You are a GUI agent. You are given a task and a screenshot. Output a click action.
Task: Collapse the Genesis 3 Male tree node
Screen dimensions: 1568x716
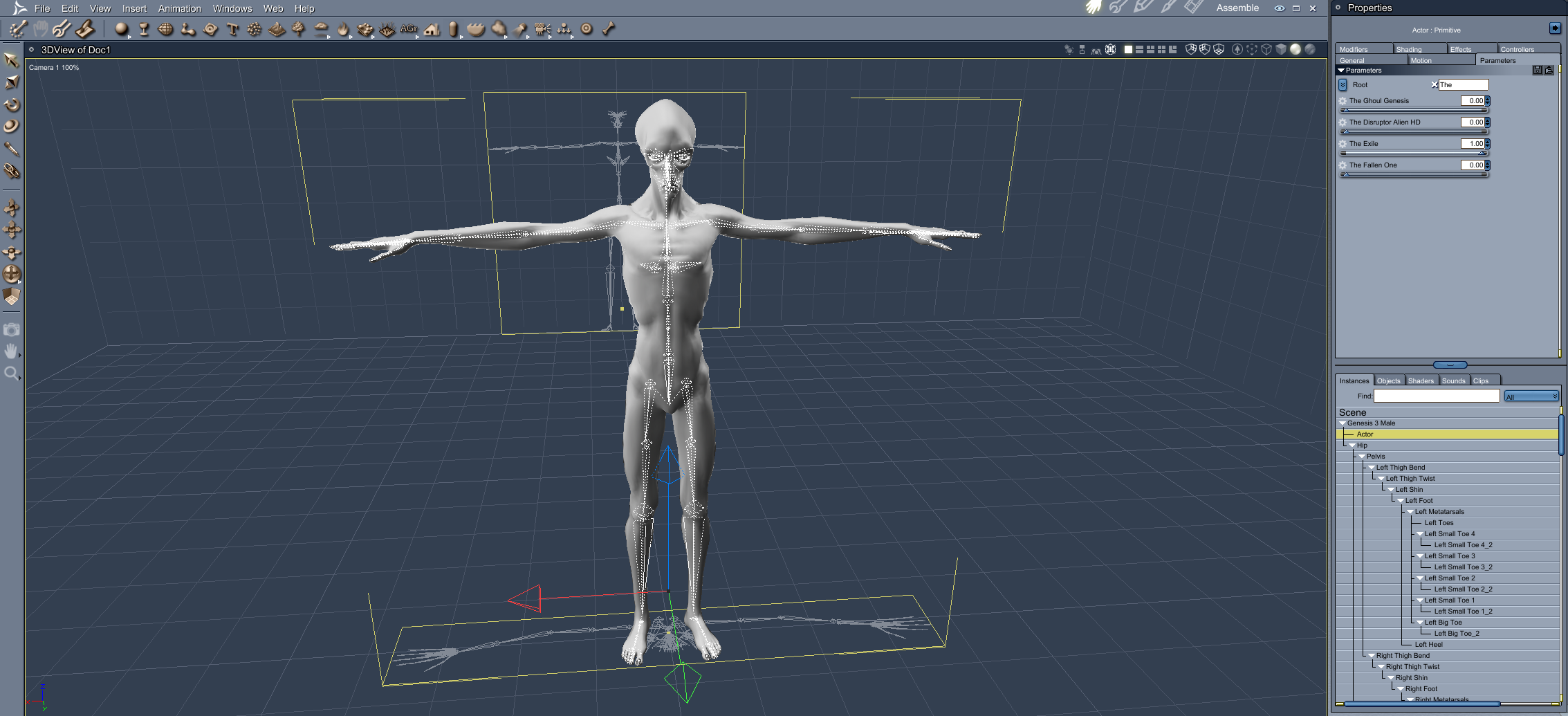(x=1343, y=423)
